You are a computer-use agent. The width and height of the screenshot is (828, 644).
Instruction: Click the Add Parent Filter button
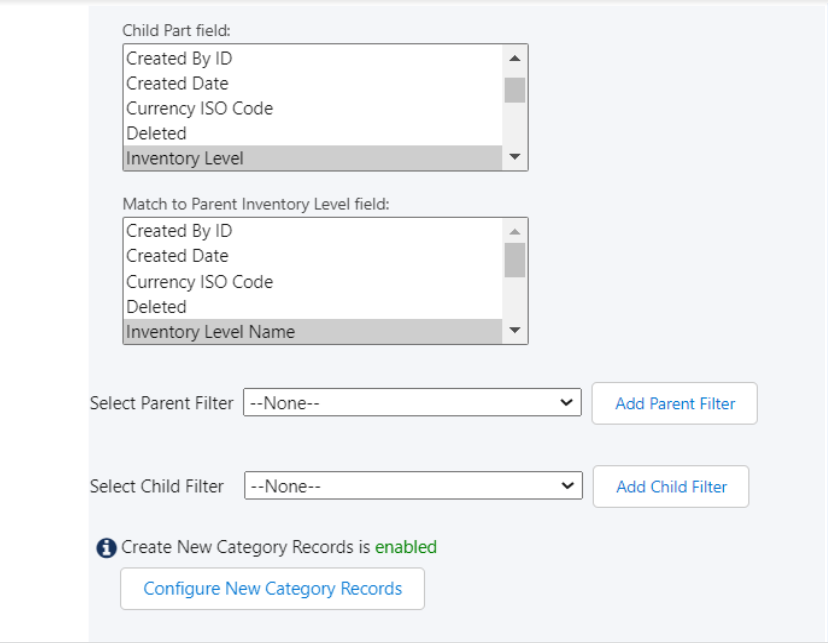674,403
